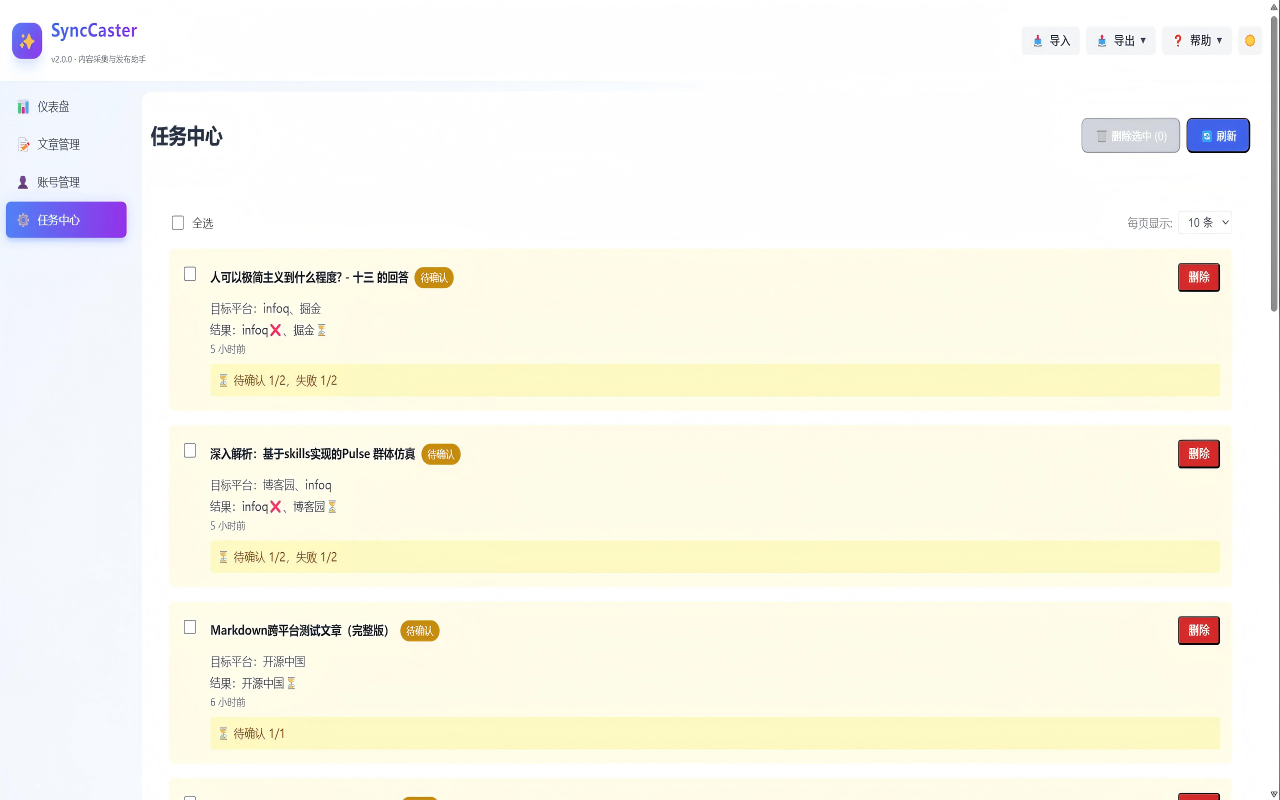Click the SyncCaster sparkle logo icon
Viewport: 1280px width, 800px height.
tap(27, 41)
